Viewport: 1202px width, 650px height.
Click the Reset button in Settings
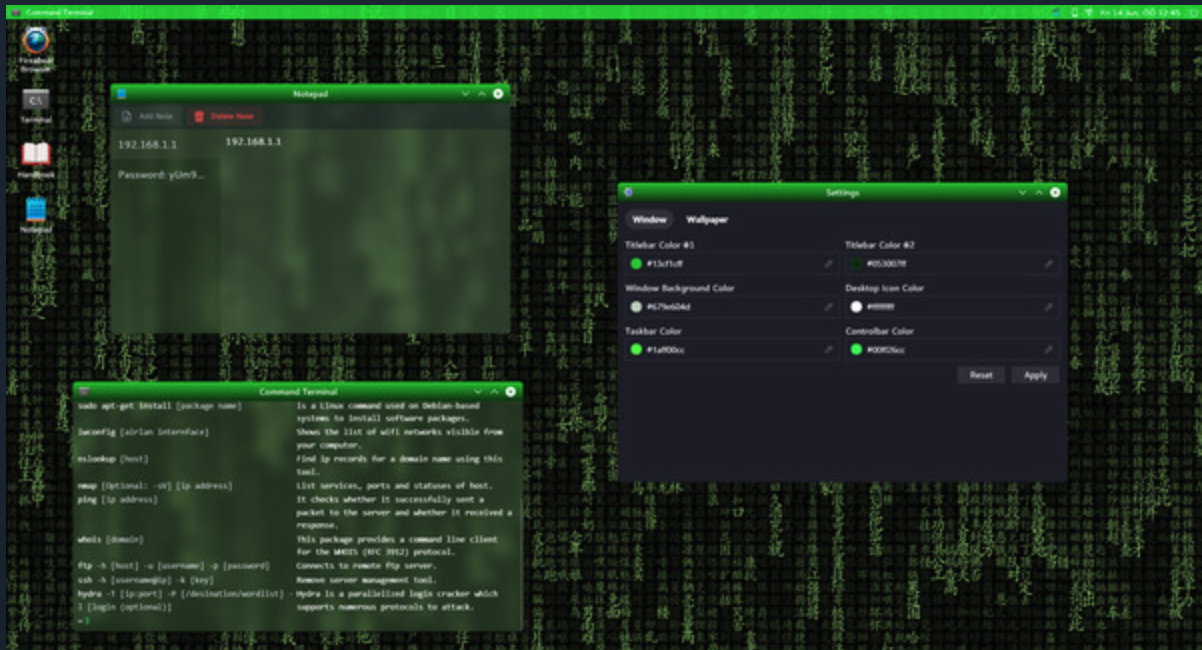click(x=981, y=375)
